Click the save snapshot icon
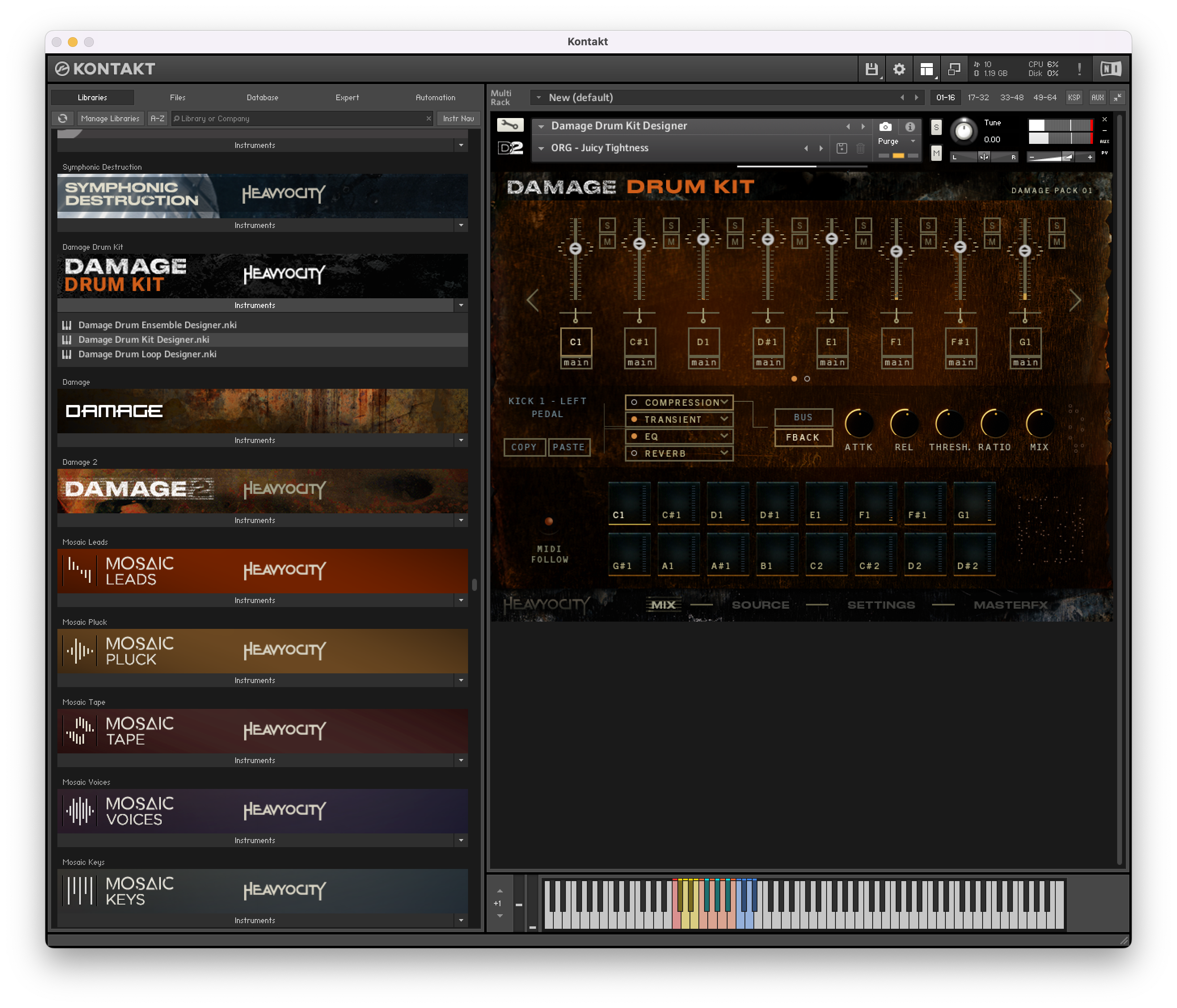The image size is (1177, 1008). (842, 148)
